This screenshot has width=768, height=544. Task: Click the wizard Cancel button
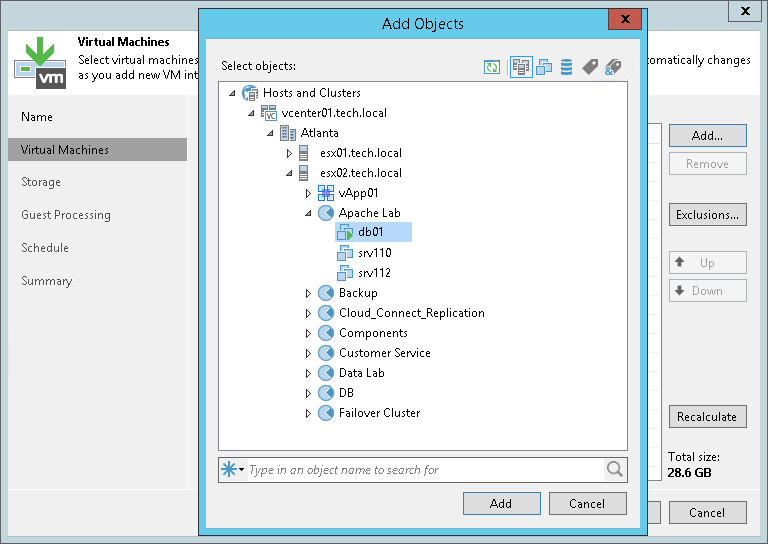click(707, 513)
